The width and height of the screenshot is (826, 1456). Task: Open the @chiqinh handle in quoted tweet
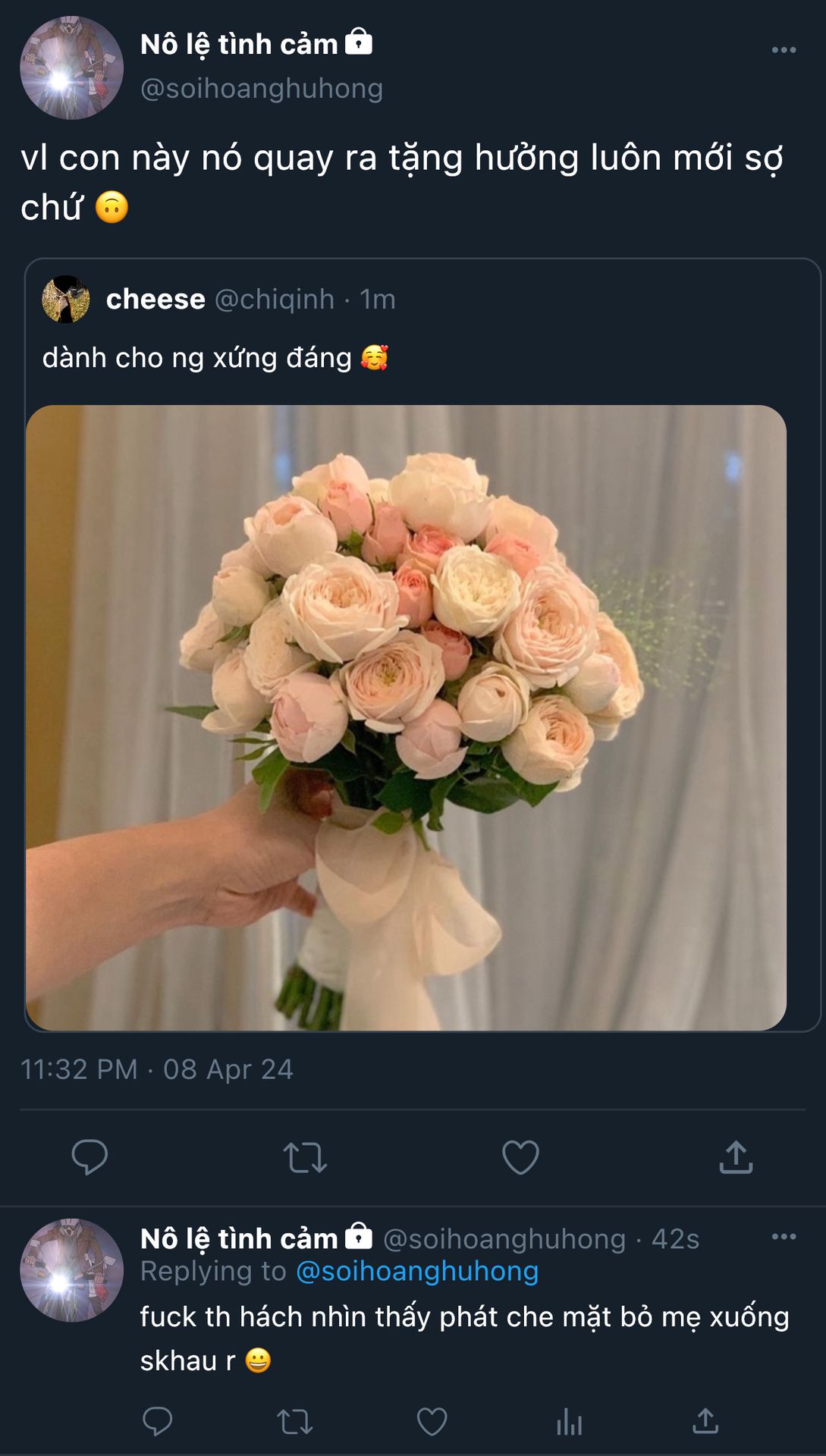pyautogui.click(x=275, y=299)
